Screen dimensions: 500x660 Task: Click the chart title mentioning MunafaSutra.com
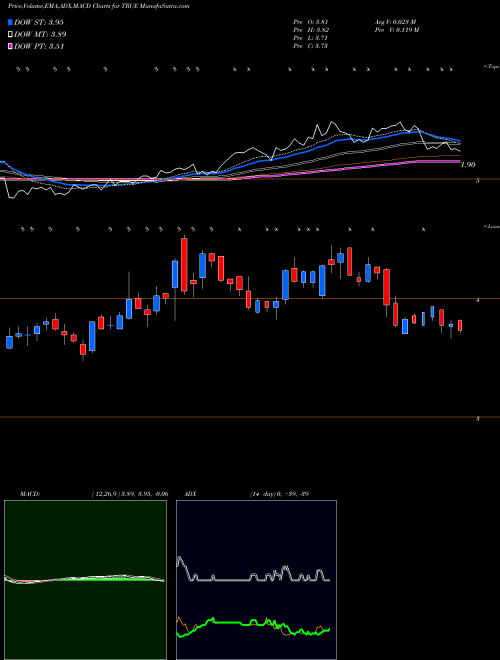[98, 6]
